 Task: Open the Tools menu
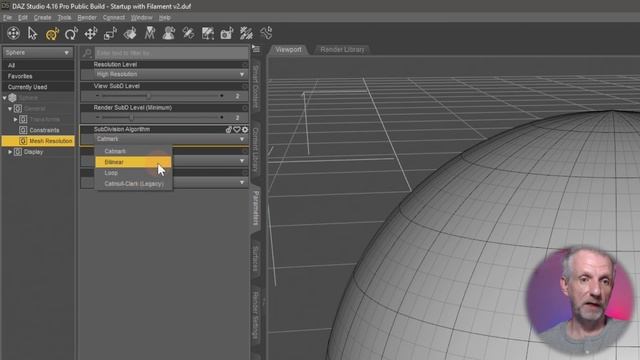pos(64,18)
